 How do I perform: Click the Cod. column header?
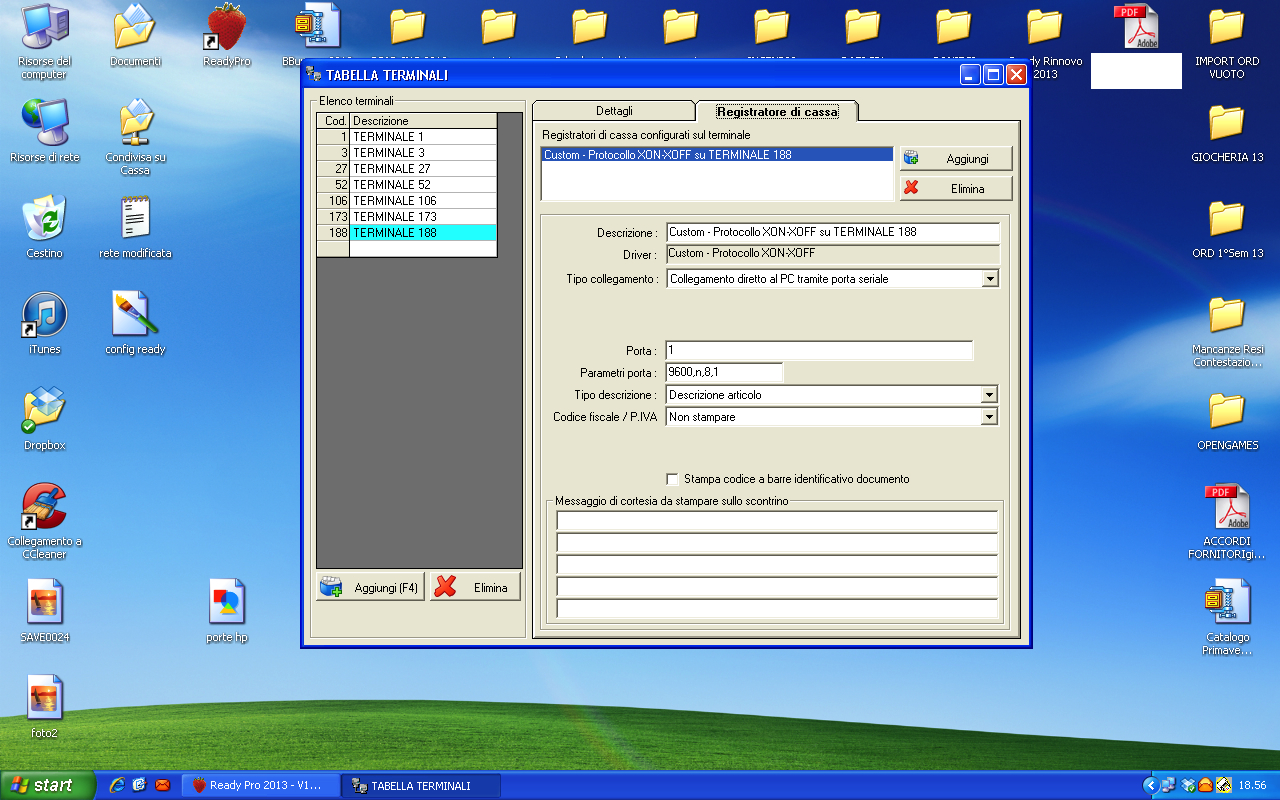point(334,121)
